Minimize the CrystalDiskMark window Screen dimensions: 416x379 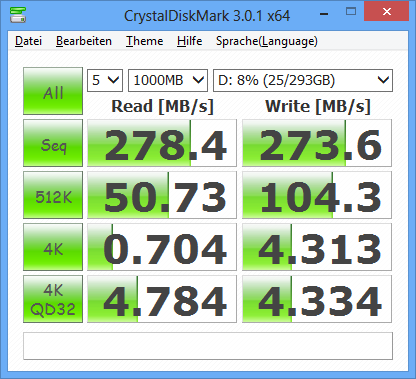click(x=324, y=13)
